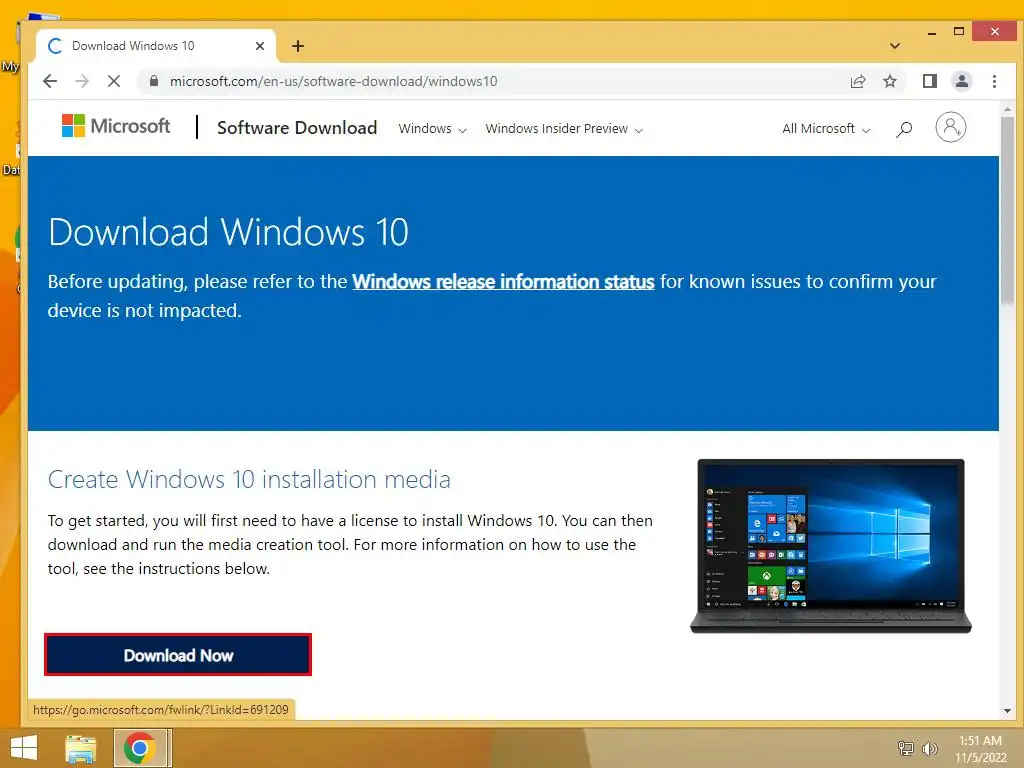Click the scrollbar down arrow
This screenshot has height=768, width=1024.
tap(1007, 711)
